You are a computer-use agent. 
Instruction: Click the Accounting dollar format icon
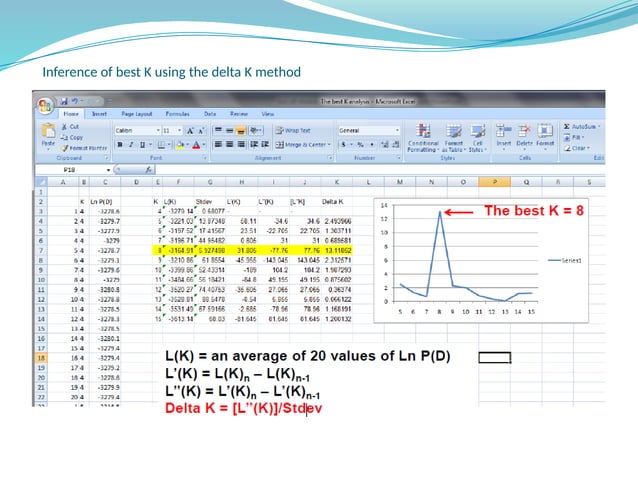[x=344, y=144]
